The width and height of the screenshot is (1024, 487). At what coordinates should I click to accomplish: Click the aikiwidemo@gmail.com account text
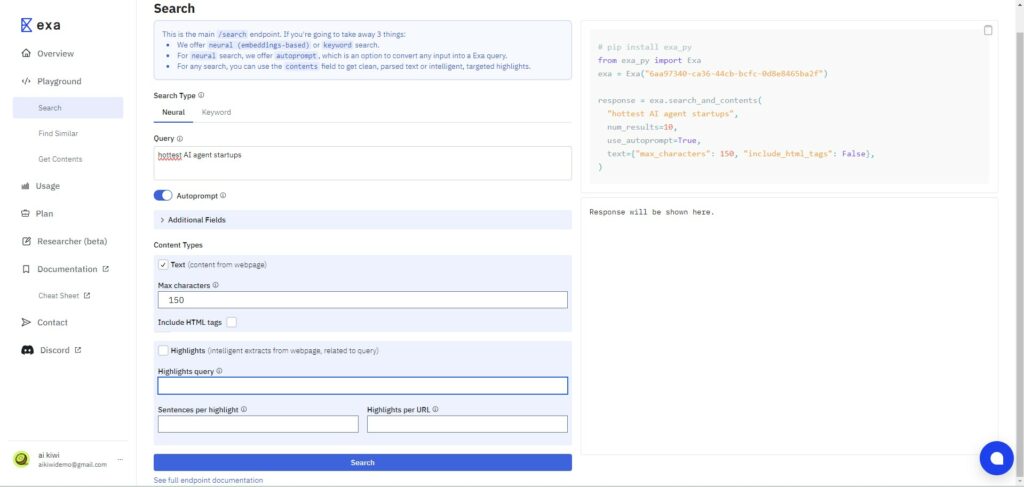72,464
